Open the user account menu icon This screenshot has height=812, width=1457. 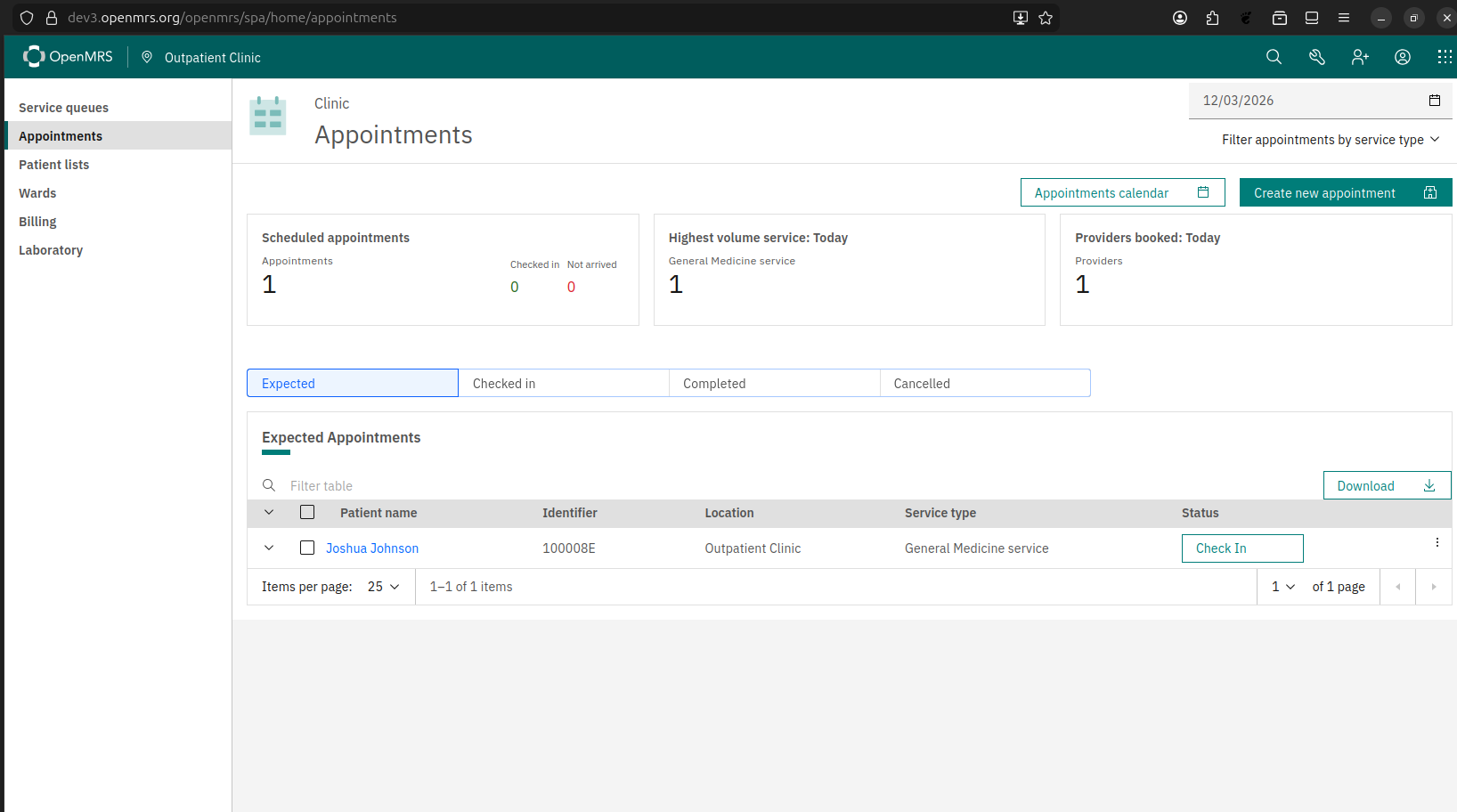click(1402, 57)
